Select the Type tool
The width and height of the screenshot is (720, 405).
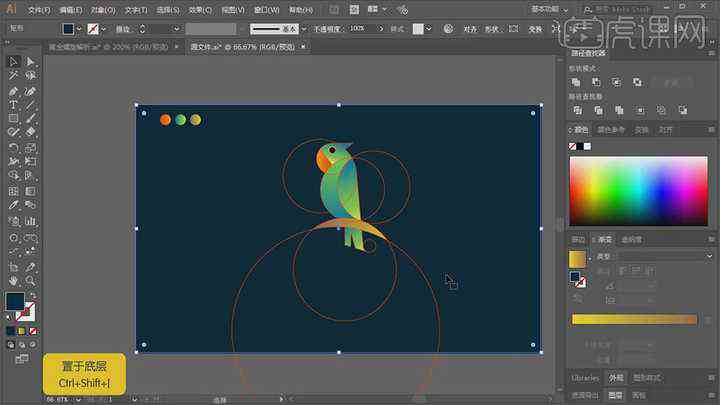[x=13, y=105]
